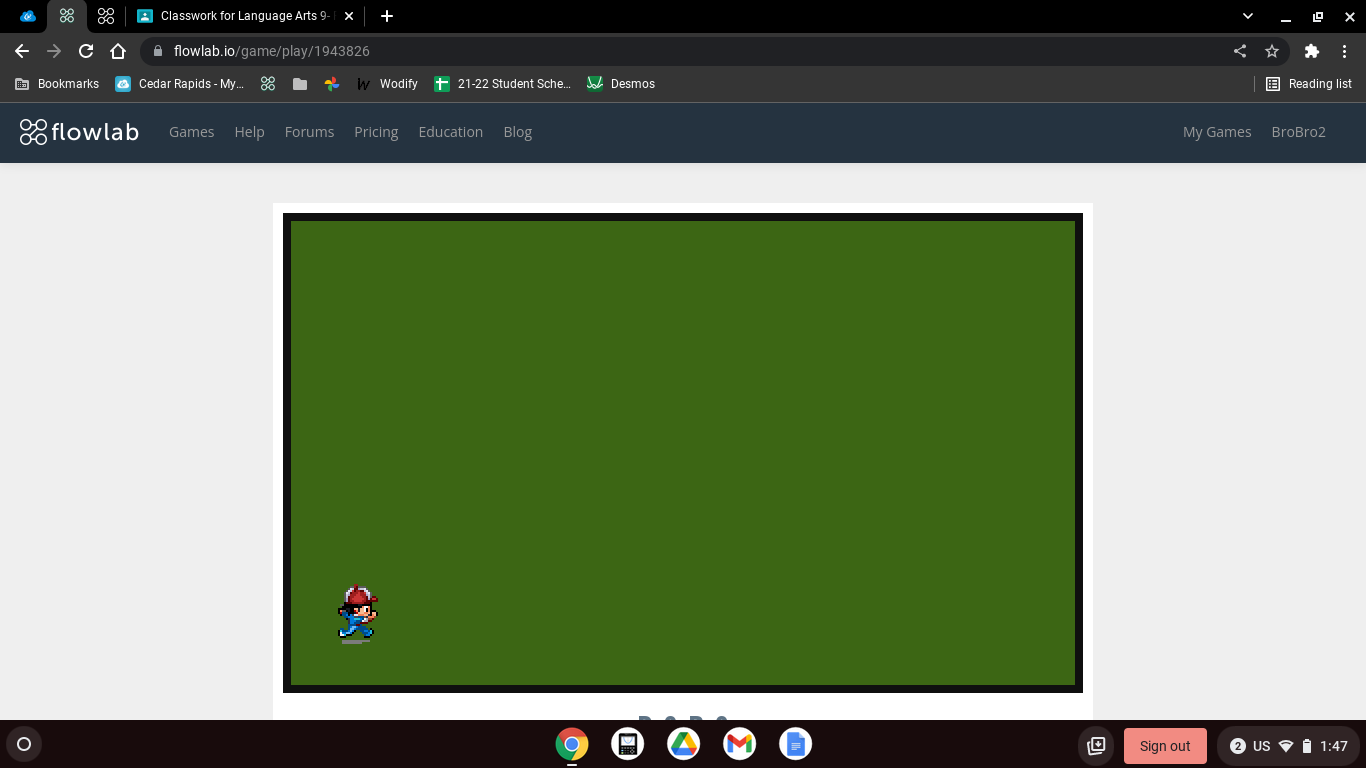Screen dimensions: 1366x768
Task: Open the Bookmarks folder in bookmarks bar
Action: click(57, 84)
